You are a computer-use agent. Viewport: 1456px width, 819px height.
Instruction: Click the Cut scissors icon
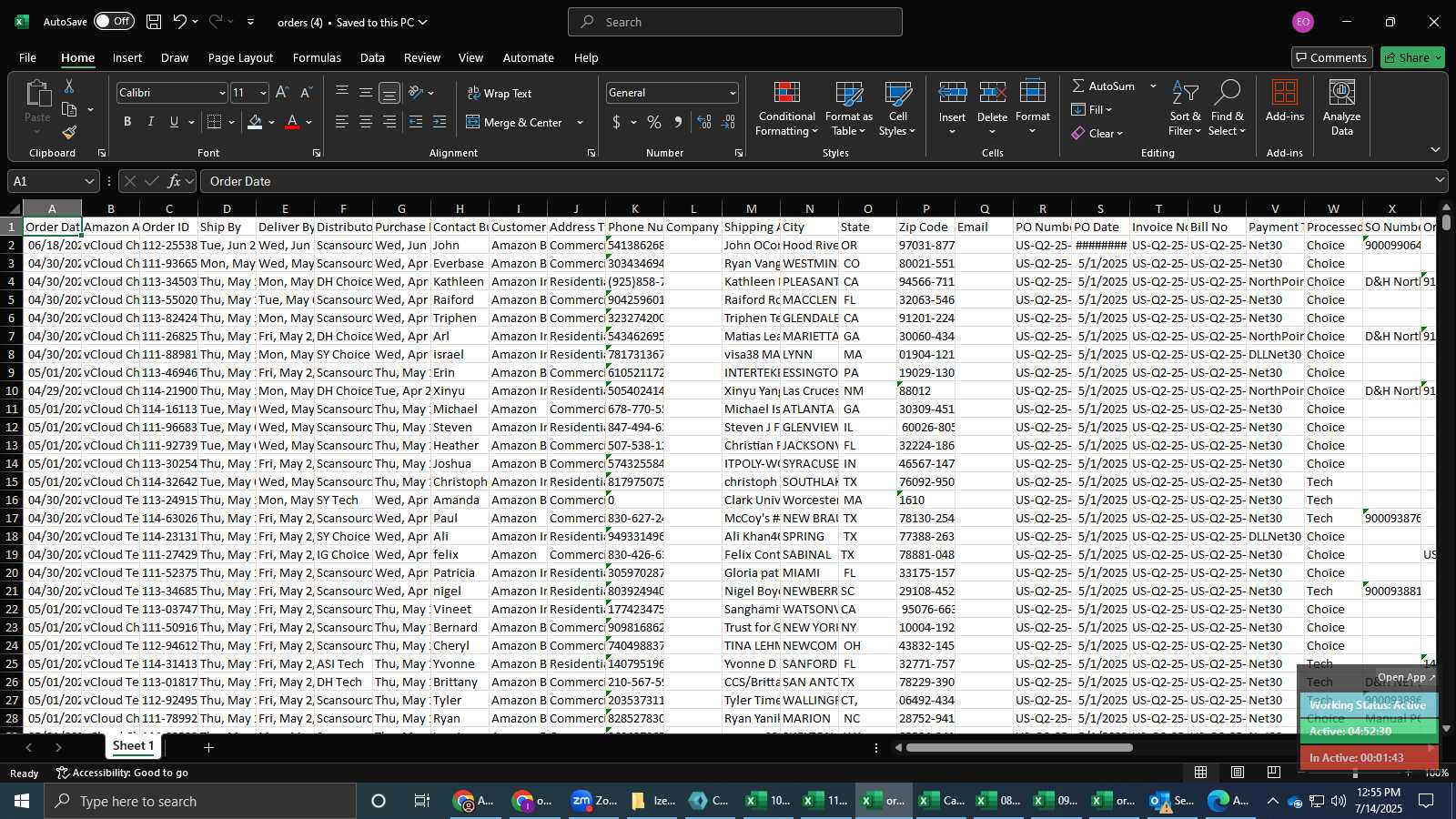click(x=69, y=86)
